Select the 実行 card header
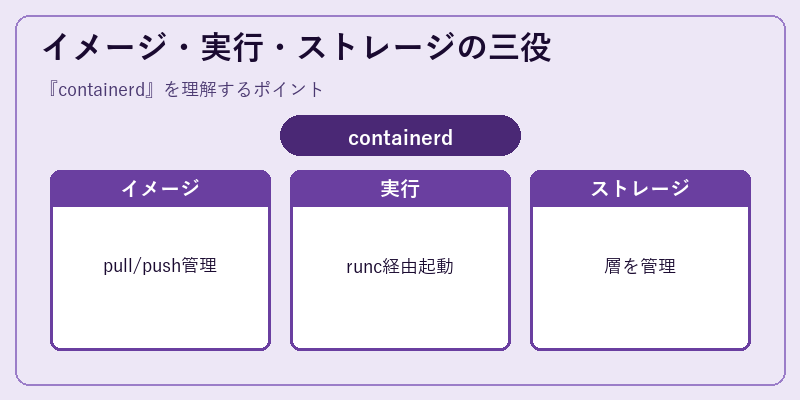The height and width of the screenshot is (400, 800). coord(400,189)
